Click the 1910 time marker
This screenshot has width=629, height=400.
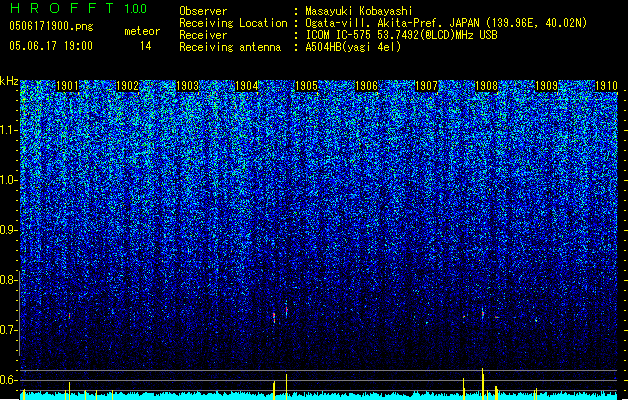pyautogui.click(x=606, y=86)
